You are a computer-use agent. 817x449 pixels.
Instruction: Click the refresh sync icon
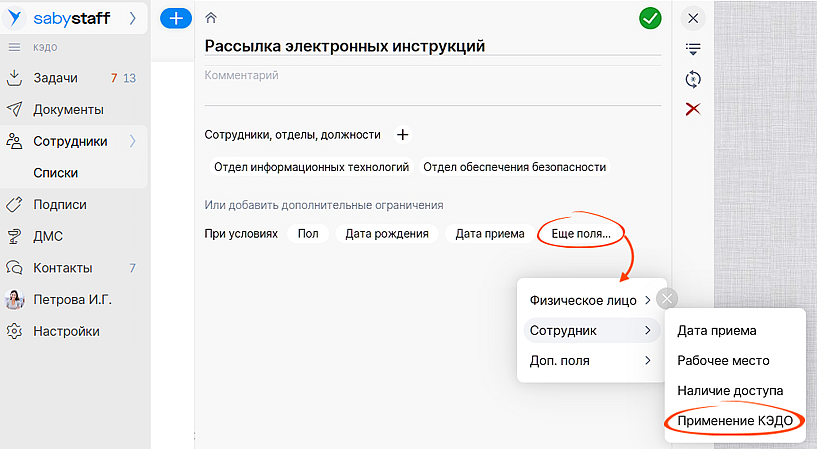point(693,79)
